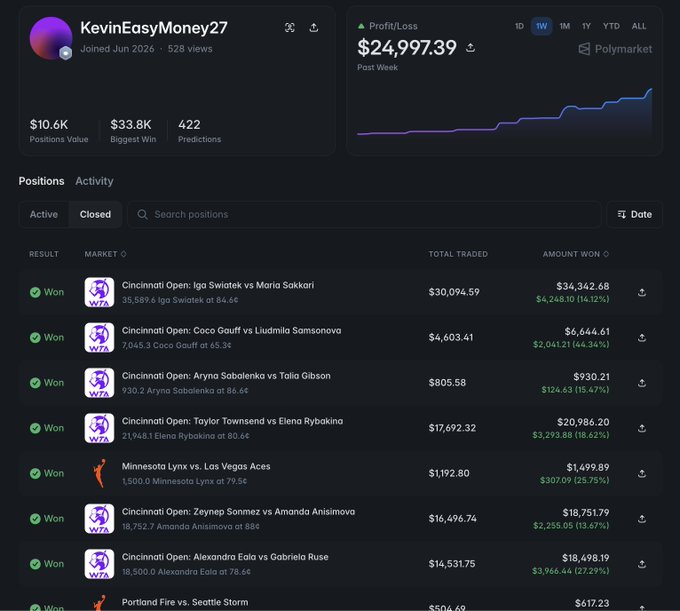The height and width of the screenshot is (611, 680).
Task: Click the $17,692.32 total traded value
Action: 452,428
